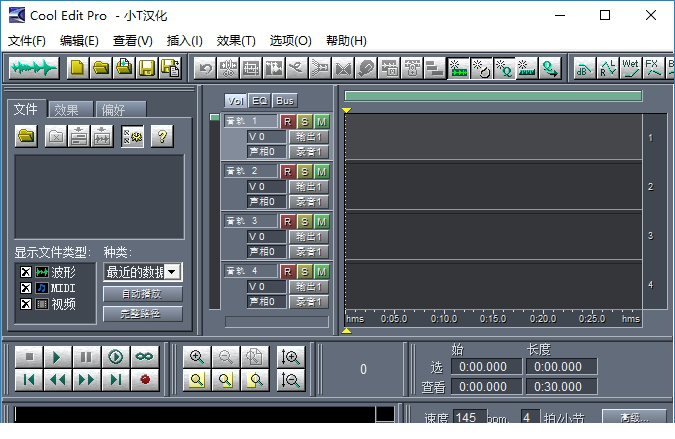Open the 编辑(E) menu
This screenshot has width=675, height=439.
click(x=79, y=41)
